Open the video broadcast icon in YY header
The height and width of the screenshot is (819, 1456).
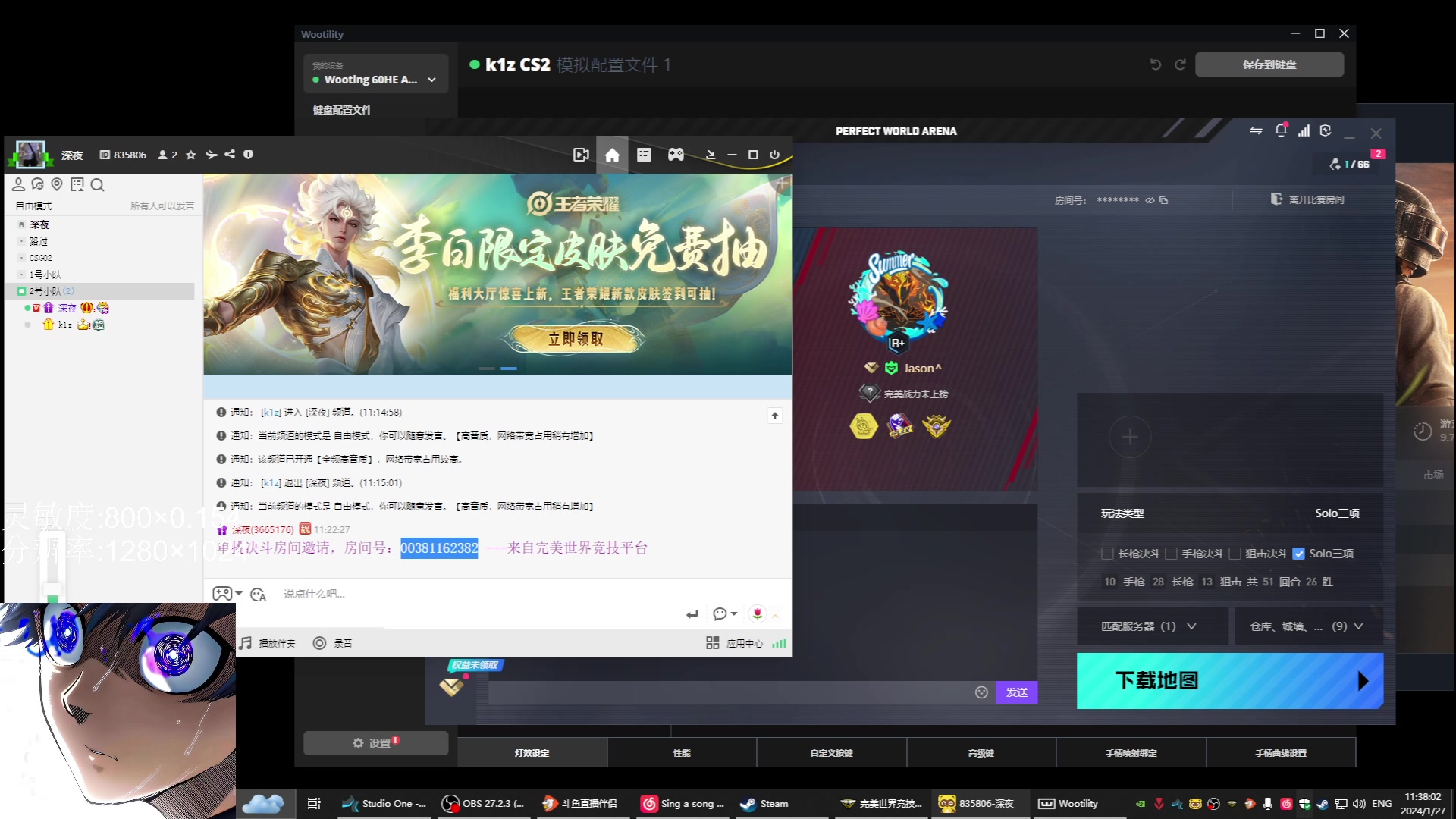click(581, 155)
